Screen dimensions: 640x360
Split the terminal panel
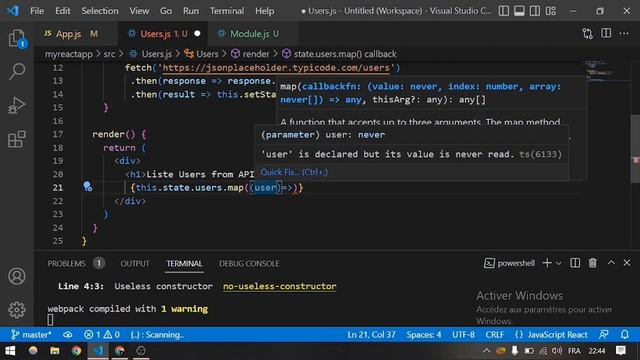pos(575,263)
